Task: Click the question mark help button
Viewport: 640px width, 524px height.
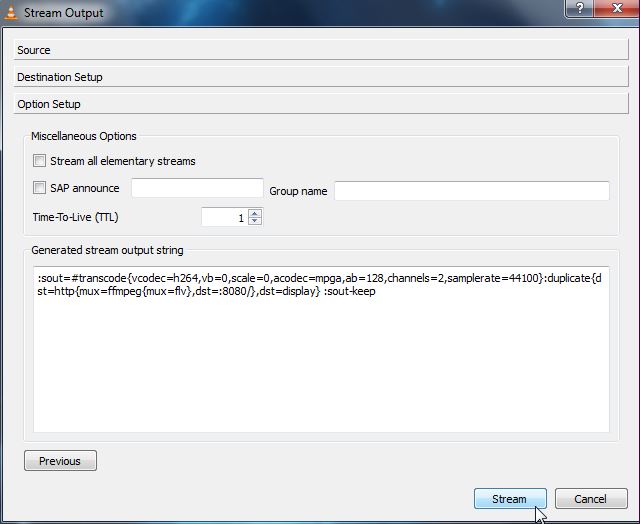Action: coord(578,8)
